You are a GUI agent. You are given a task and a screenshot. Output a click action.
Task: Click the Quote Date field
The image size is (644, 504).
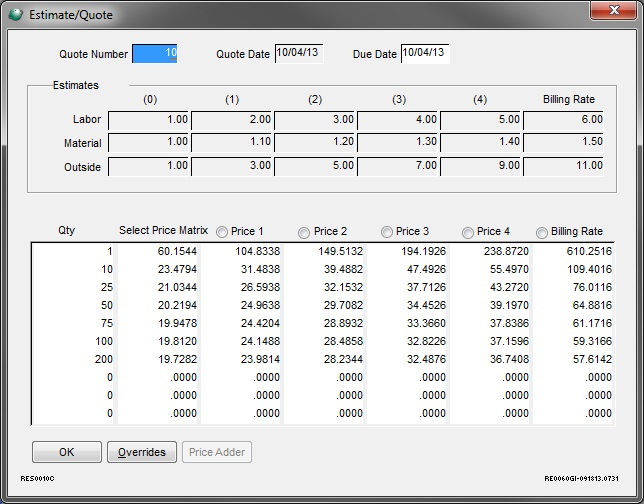pyautogui.click(x=299, y=53)
